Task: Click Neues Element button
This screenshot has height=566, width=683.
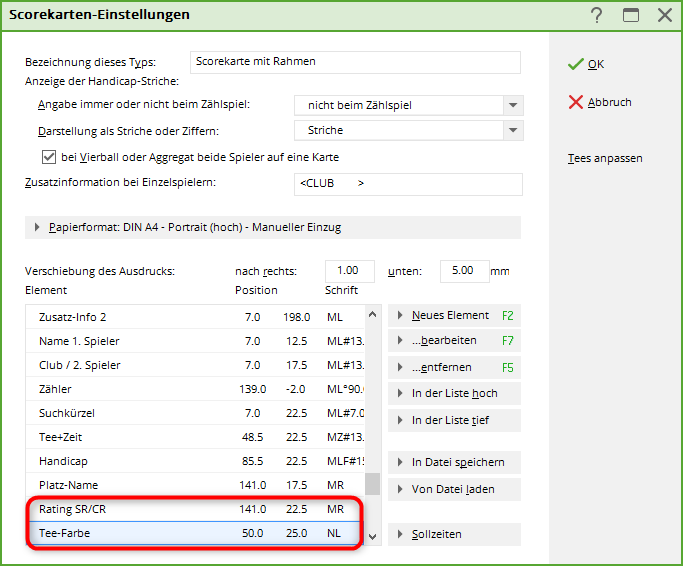Action: coord(455,315)
